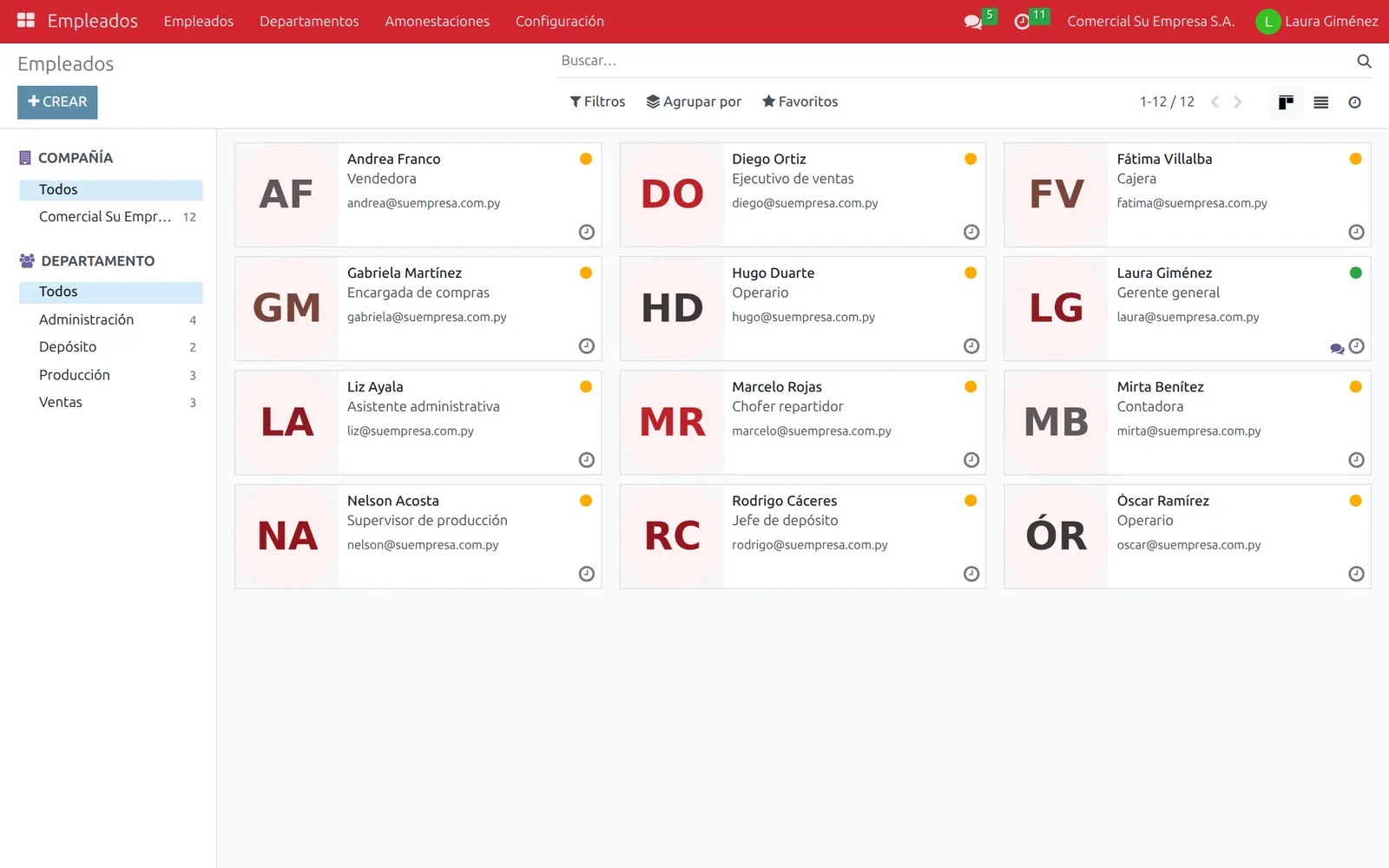
Task: Go to the next page arrow
Action: tap(1238, 102)
